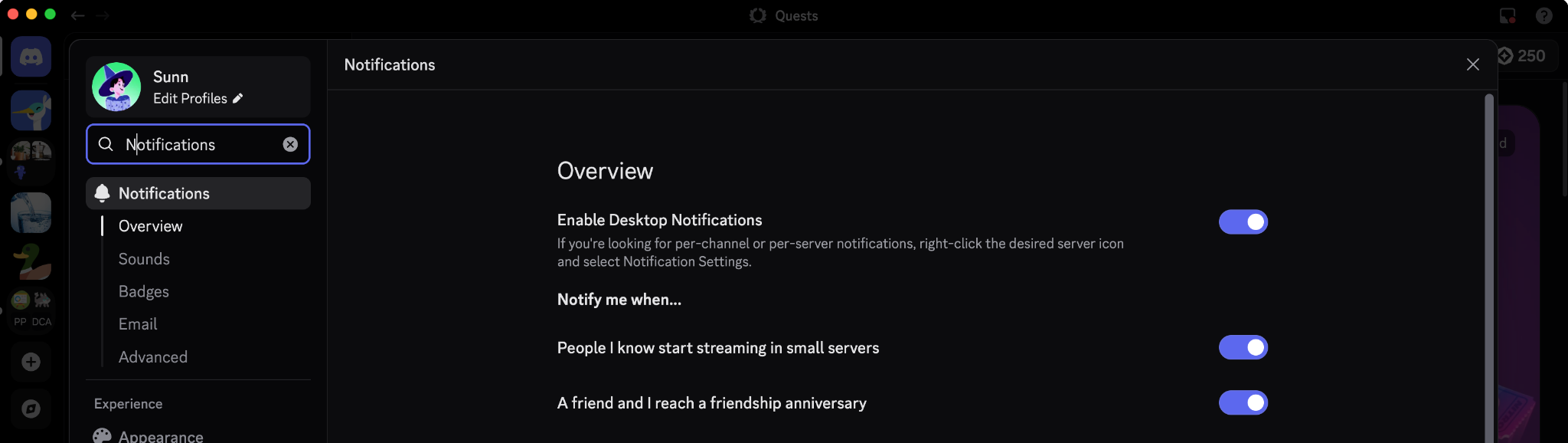Click the Sunn profile avatar
The width and height of the screenshot is (1568, 443).
tap(116, 87)
